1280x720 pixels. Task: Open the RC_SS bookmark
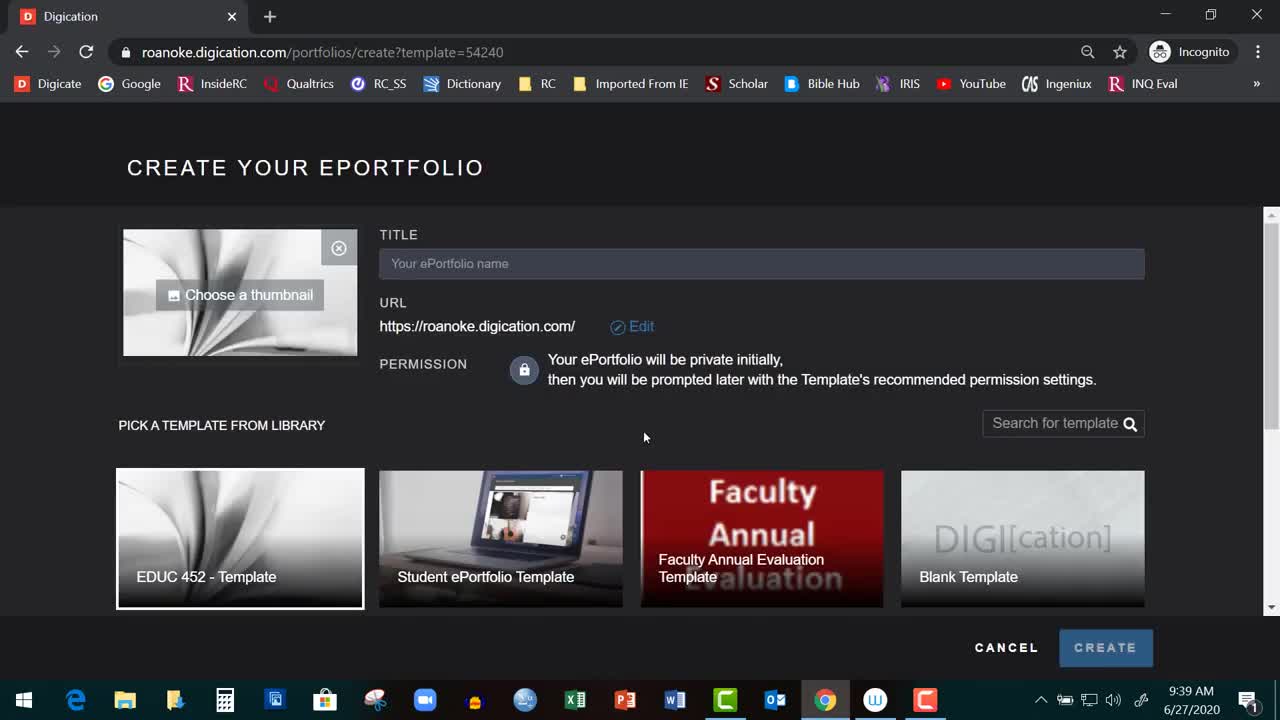tap(379, 84)
